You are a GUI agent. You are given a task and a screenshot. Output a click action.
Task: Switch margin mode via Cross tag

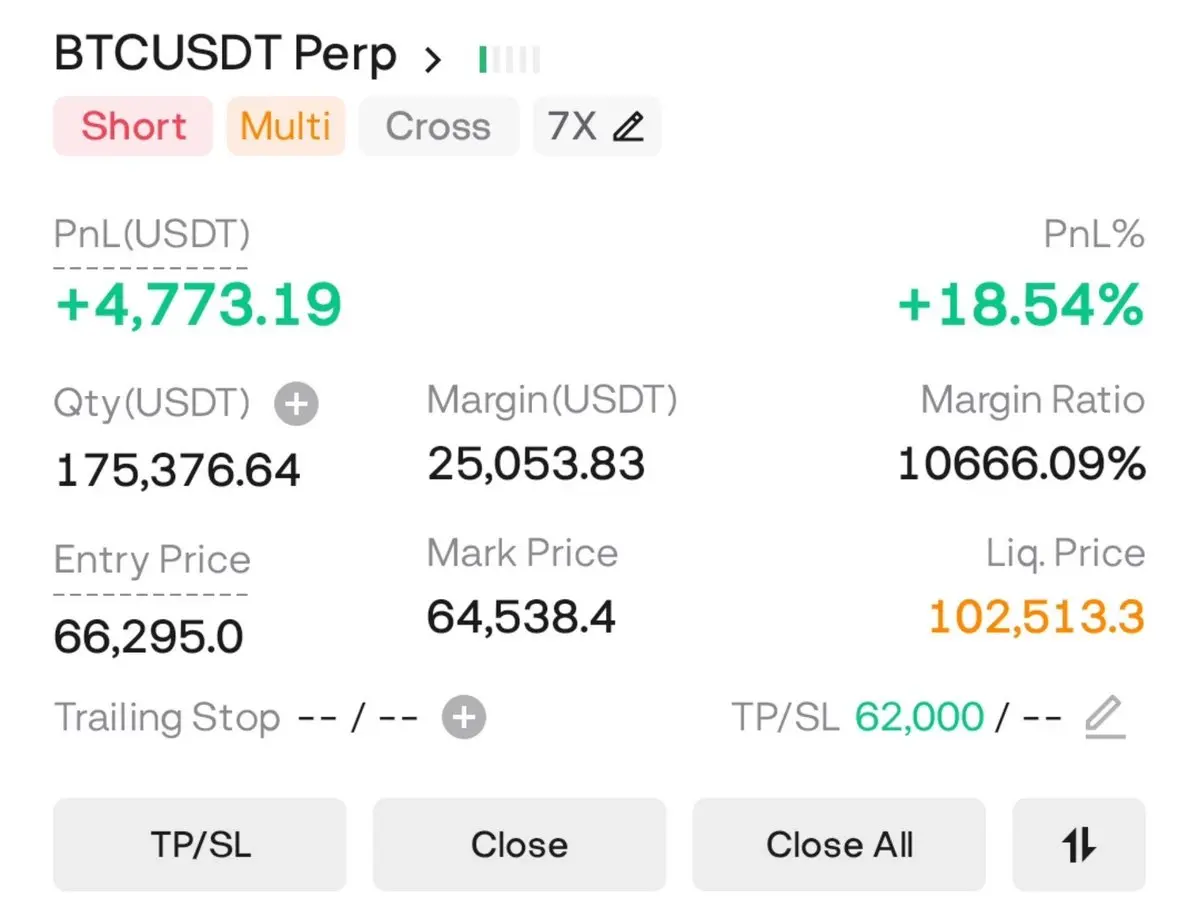pyautogui.click(x=438, y=126)
